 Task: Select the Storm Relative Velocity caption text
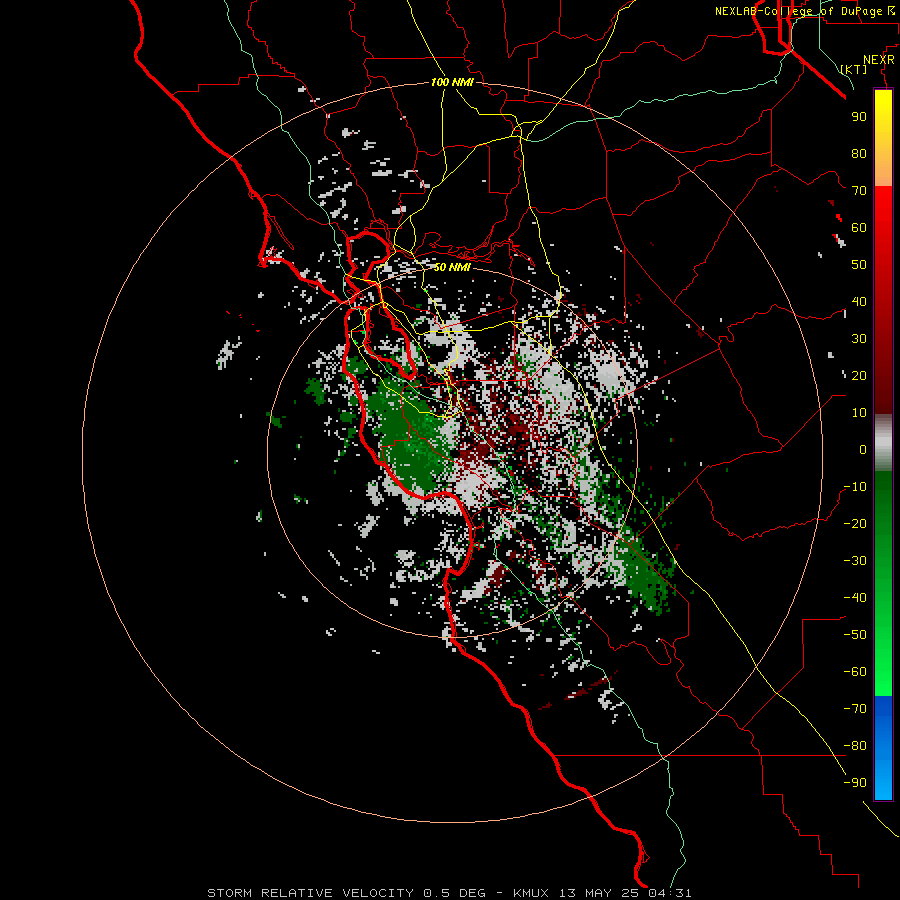[449, 893]
